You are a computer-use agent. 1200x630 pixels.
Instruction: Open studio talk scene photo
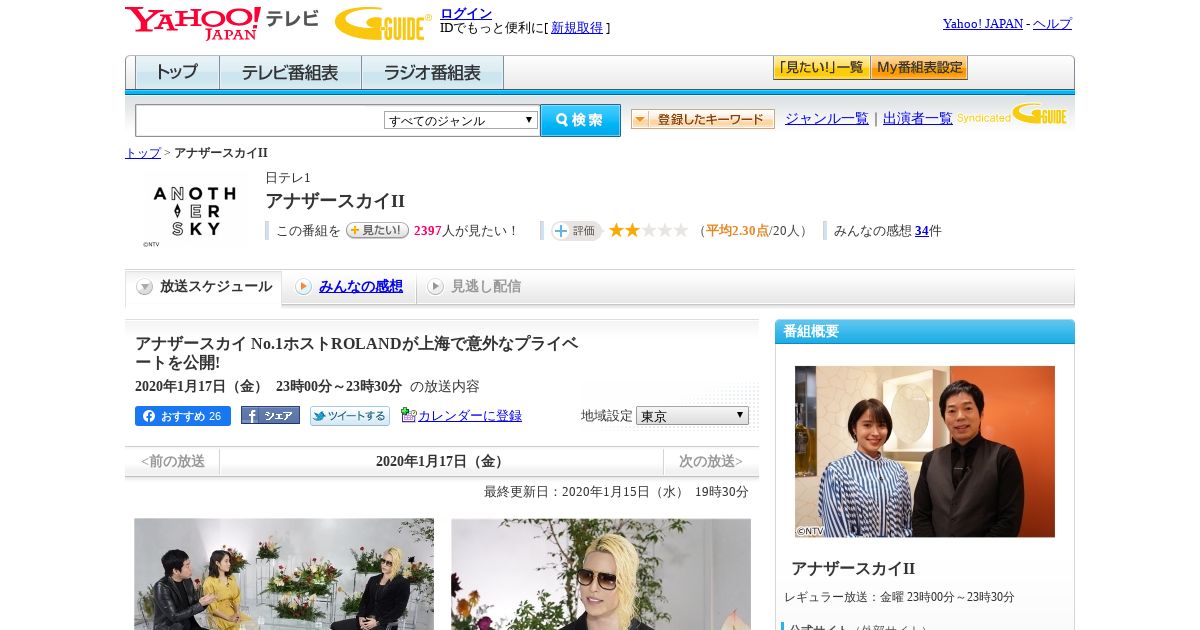tap(284, 574)
